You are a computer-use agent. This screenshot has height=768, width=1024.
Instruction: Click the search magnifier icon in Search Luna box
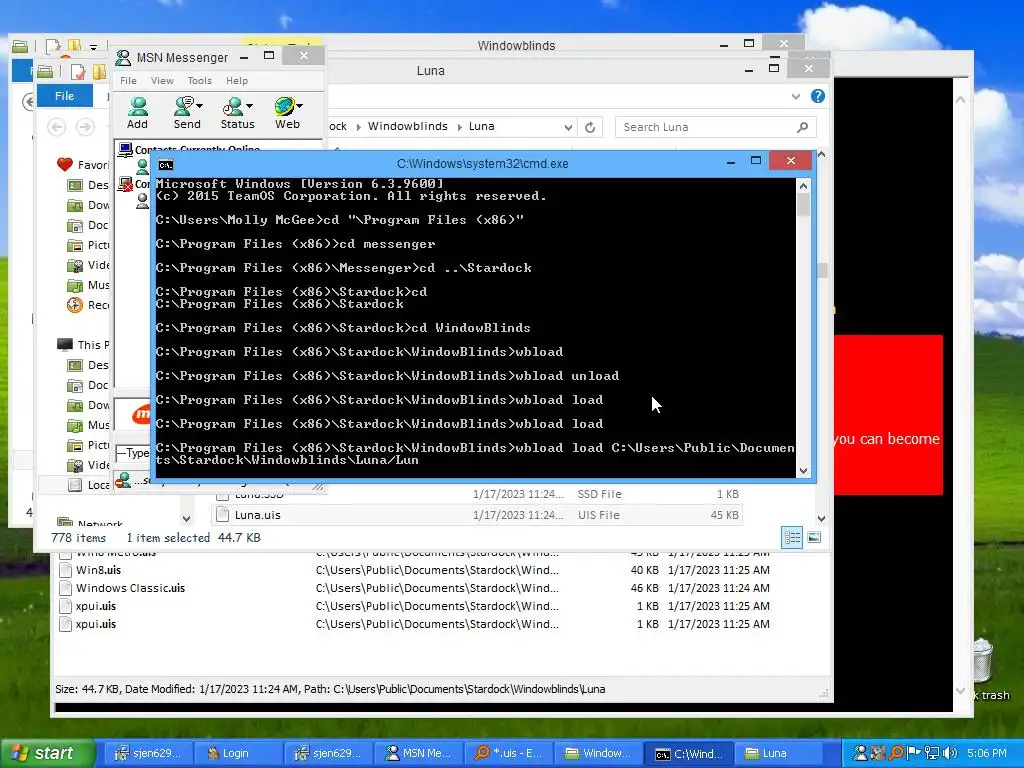[x=802, y=127]
